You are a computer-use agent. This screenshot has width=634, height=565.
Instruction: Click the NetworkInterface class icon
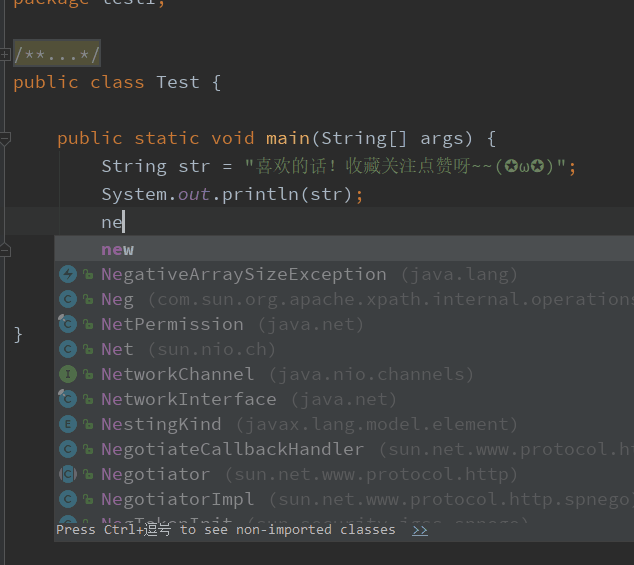68,399
